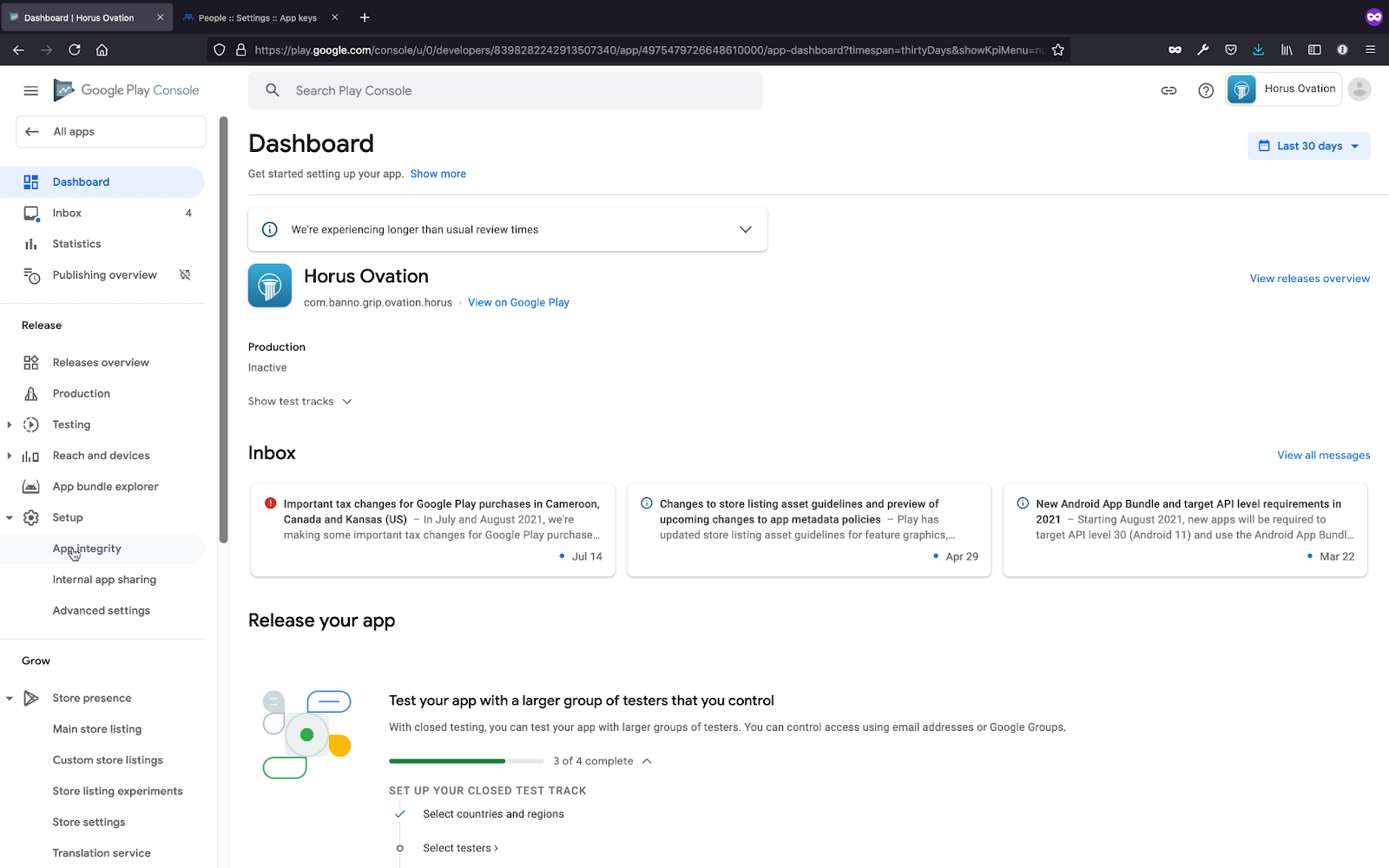The image size is (1389, 868).
Task: Click the Dashboard grid icon in sidebar
Action: tap(31, 181)
